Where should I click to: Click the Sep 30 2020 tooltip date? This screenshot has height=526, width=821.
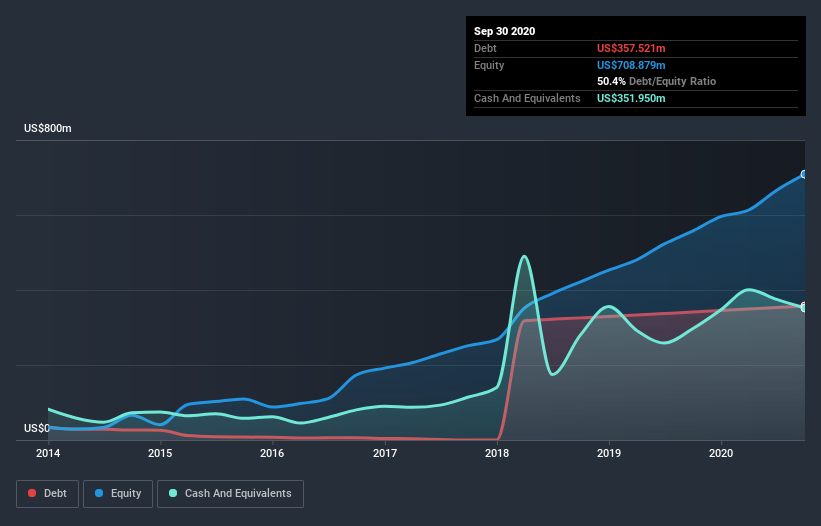[505, 31]
